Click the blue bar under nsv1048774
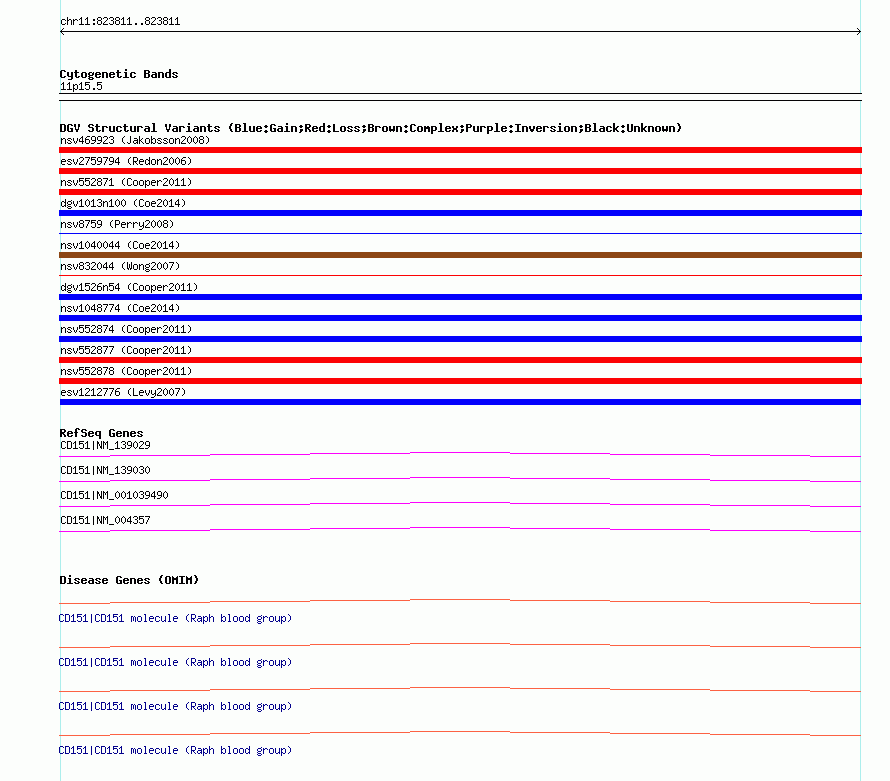The image size is (890, 781). [x=460, y=318]
